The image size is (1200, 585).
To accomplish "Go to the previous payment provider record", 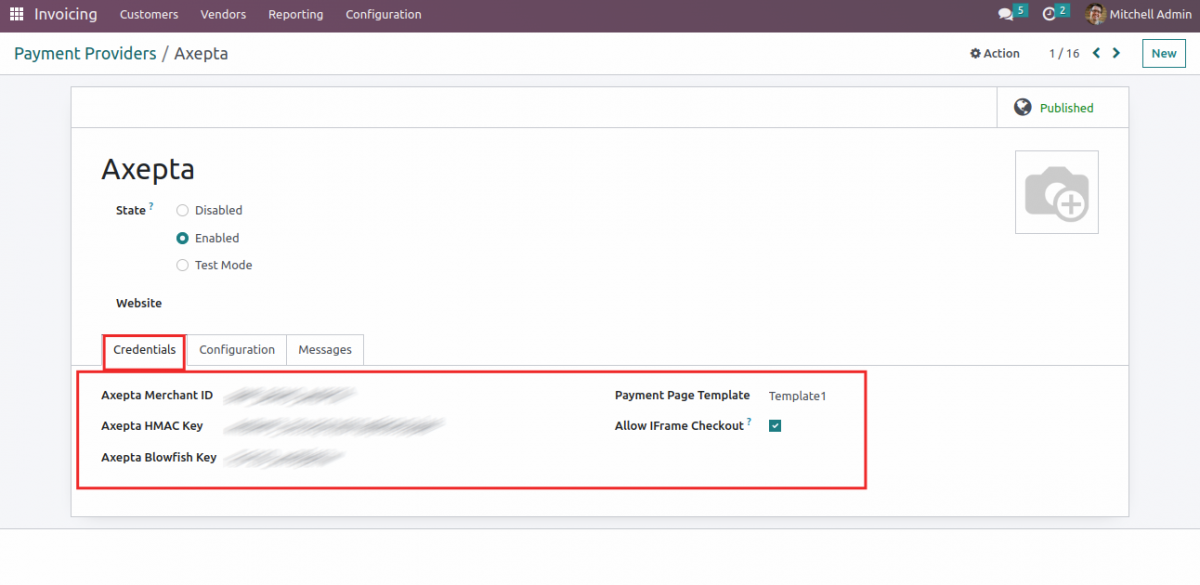I will pyautogui.click(x=1095, y=52).
